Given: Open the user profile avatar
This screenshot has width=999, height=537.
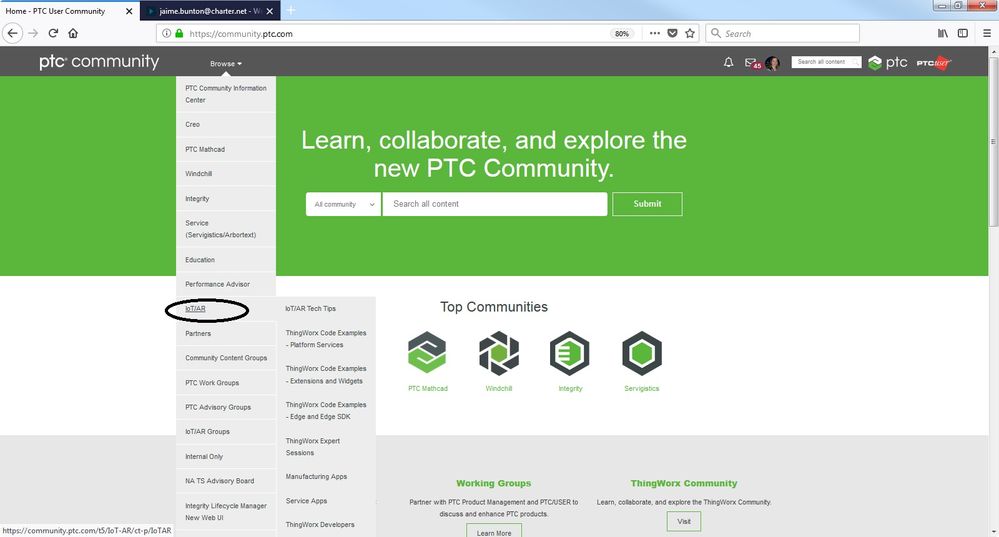Looking at the screenshot, I should 773,62.
